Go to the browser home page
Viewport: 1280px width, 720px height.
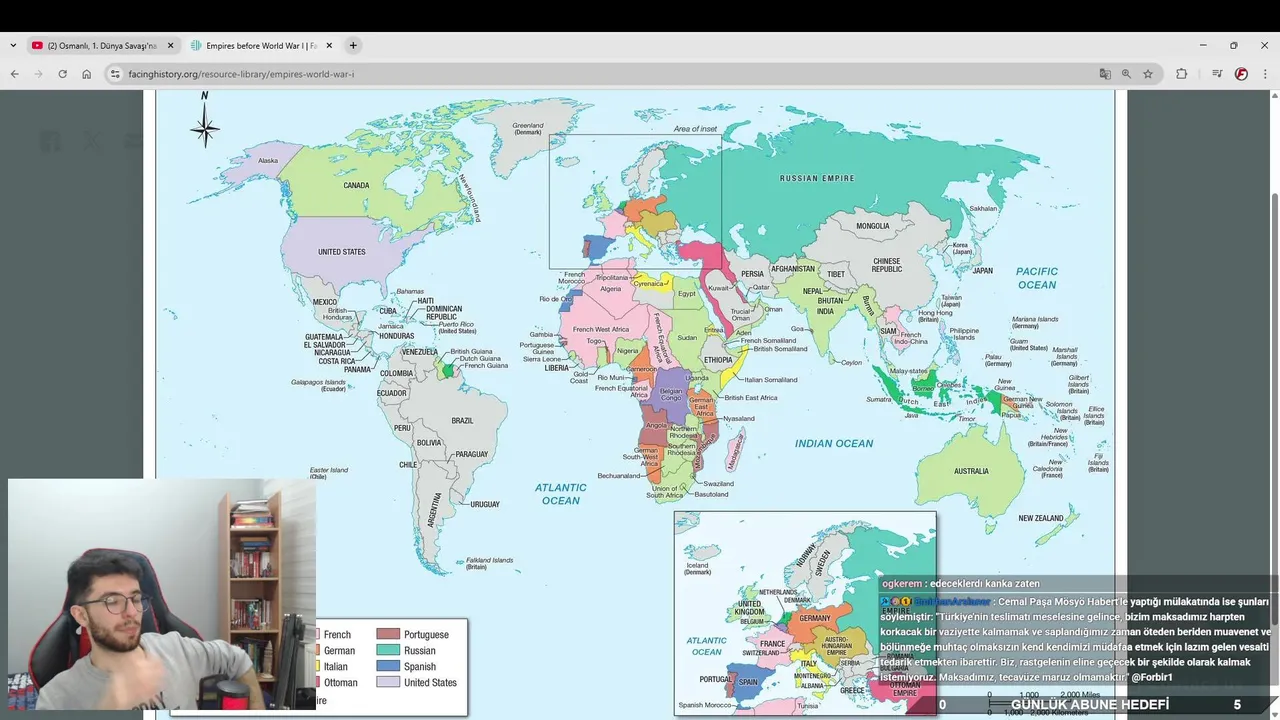click(x=86, y=74)
